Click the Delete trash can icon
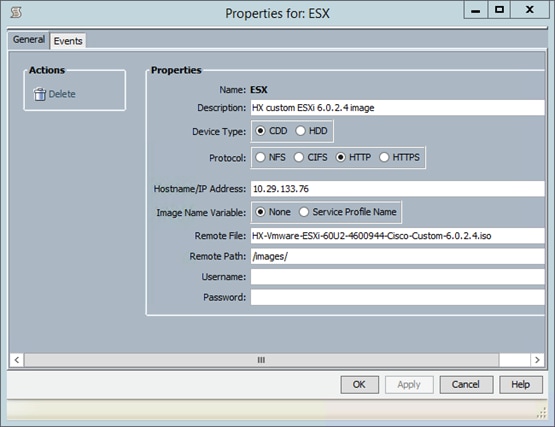The image size is (555, 427). click(39, 94)
